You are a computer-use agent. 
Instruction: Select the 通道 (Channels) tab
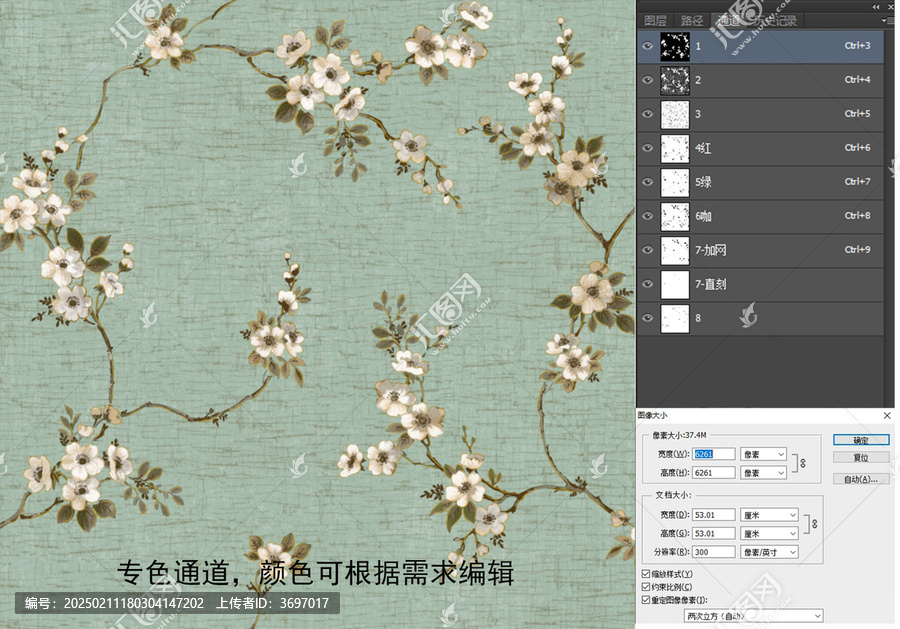click(x=728, y=21)
